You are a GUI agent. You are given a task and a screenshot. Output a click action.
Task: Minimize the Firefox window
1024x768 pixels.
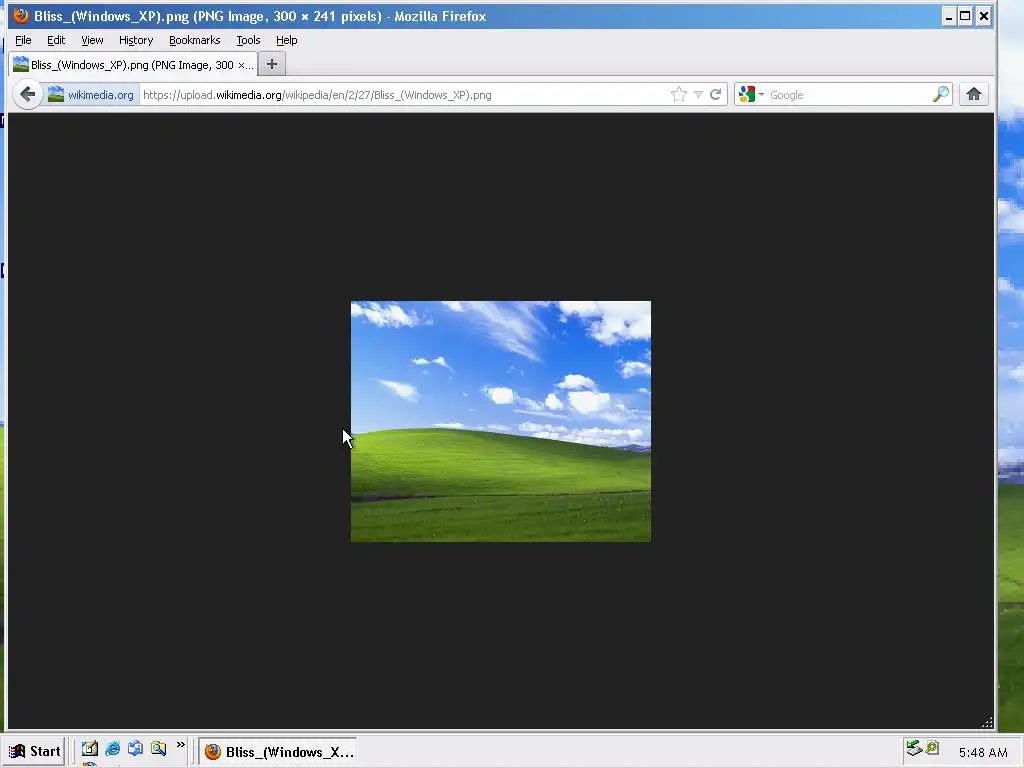(948, 16)
